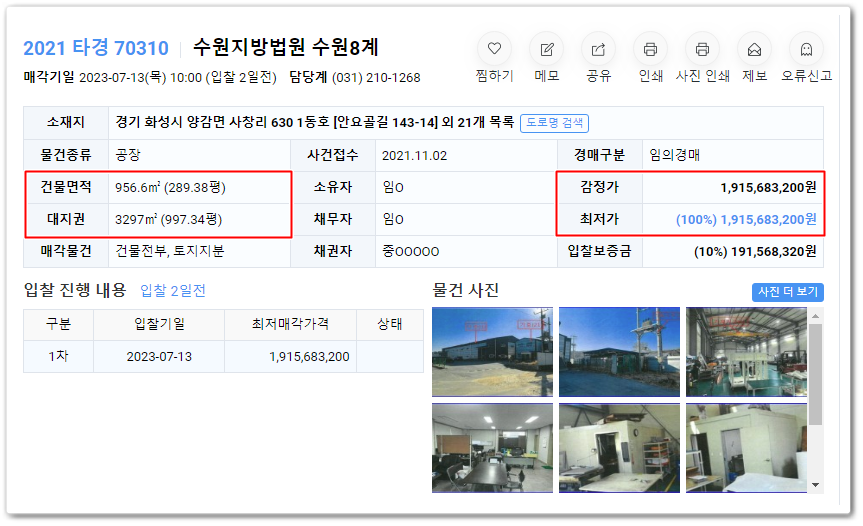
Task: Click the 임의경매 auction type value
Action: click(674, 155)
